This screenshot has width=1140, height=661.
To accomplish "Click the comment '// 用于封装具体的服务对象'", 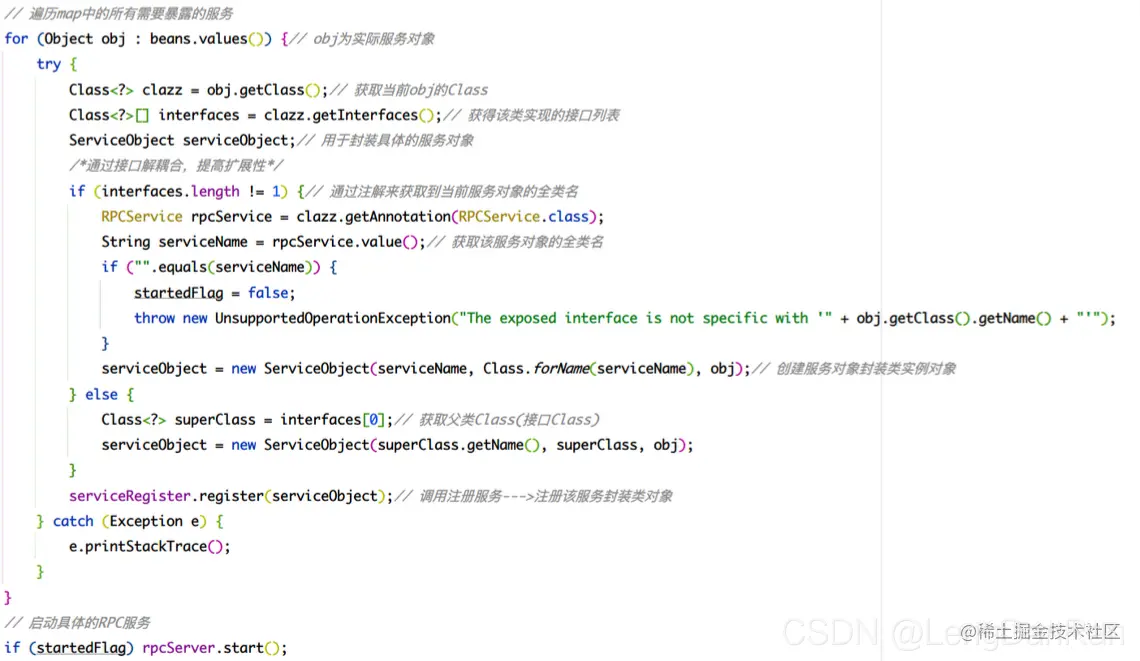I will tap(385, 140).
